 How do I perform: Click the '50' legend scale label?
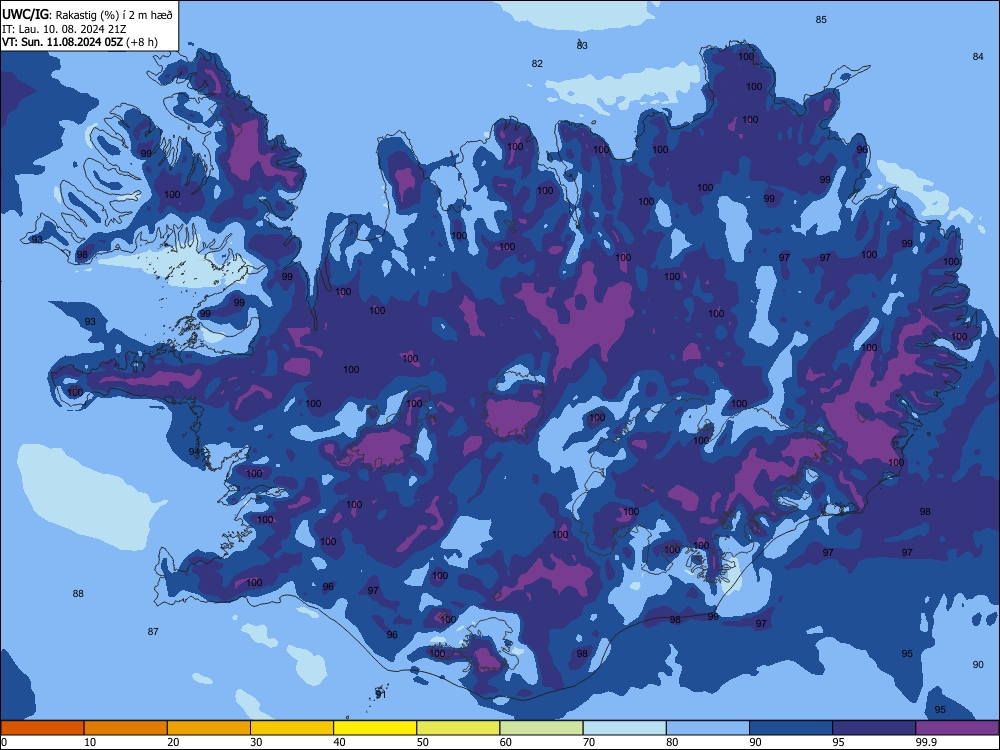point(423,742)
